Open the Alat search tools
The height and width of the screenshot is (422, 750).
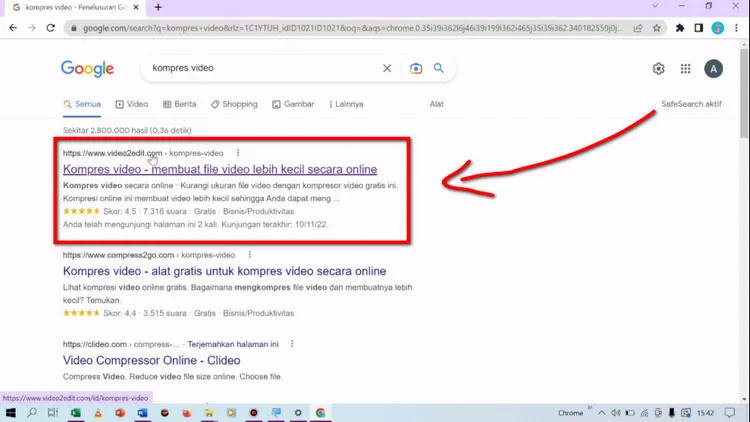coord(436,104)
